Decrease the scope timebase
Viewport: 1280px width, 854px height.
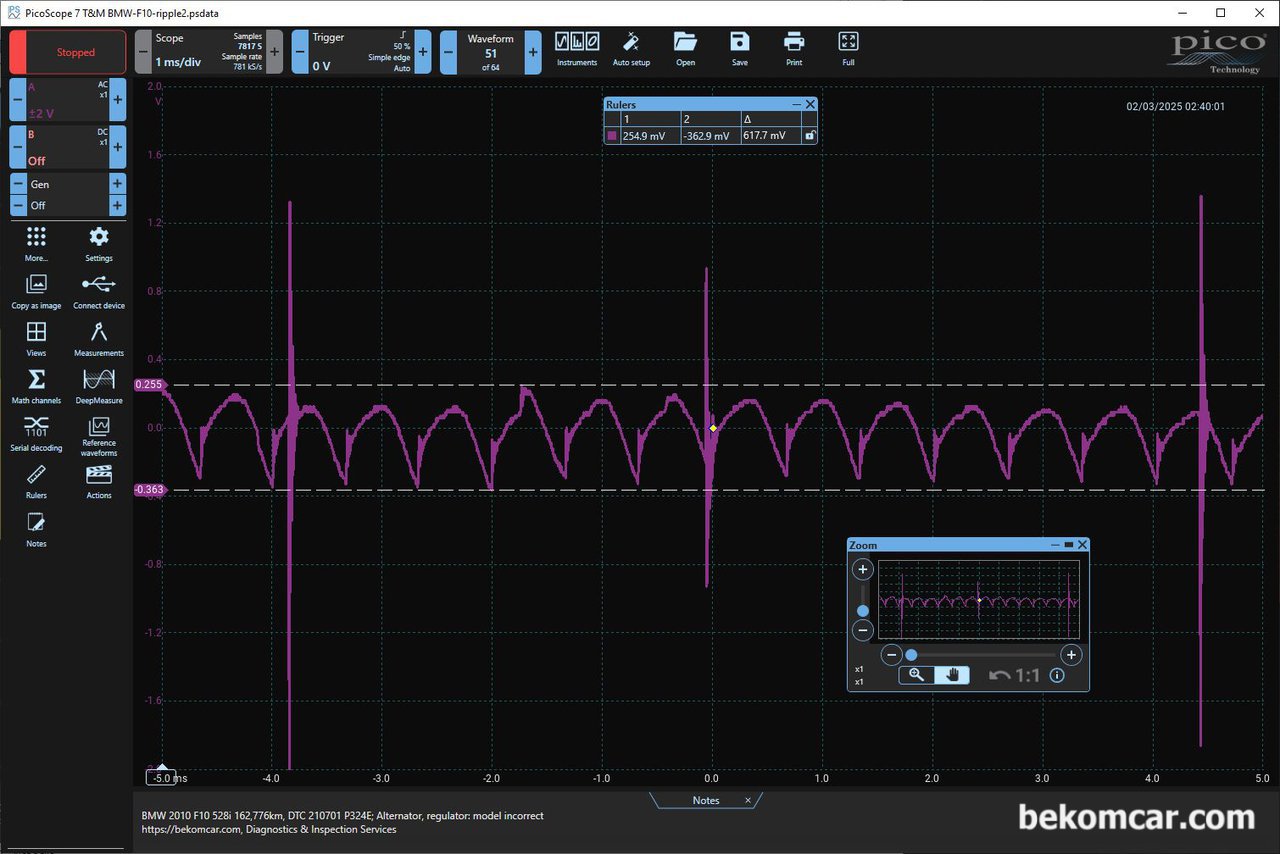tap(143, 51)
